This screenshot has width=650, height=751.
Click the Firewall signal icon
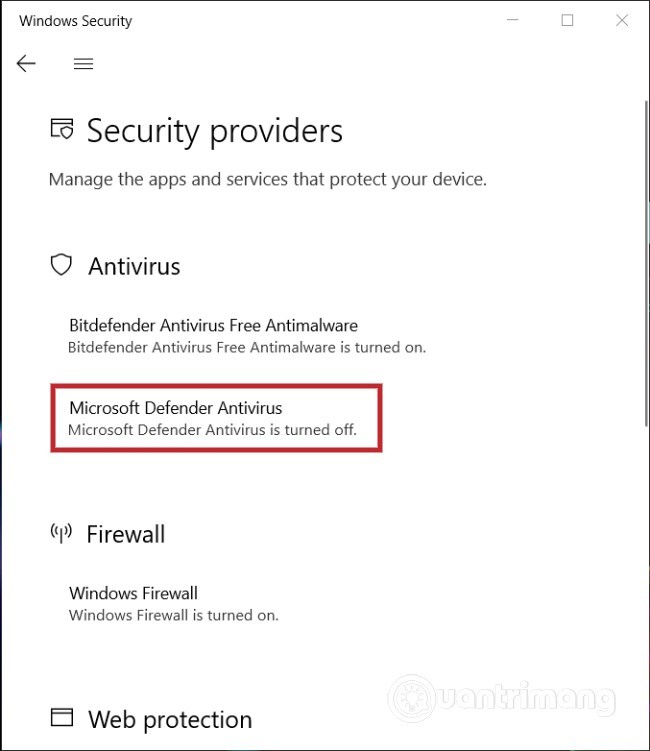(x=62, y=533)
